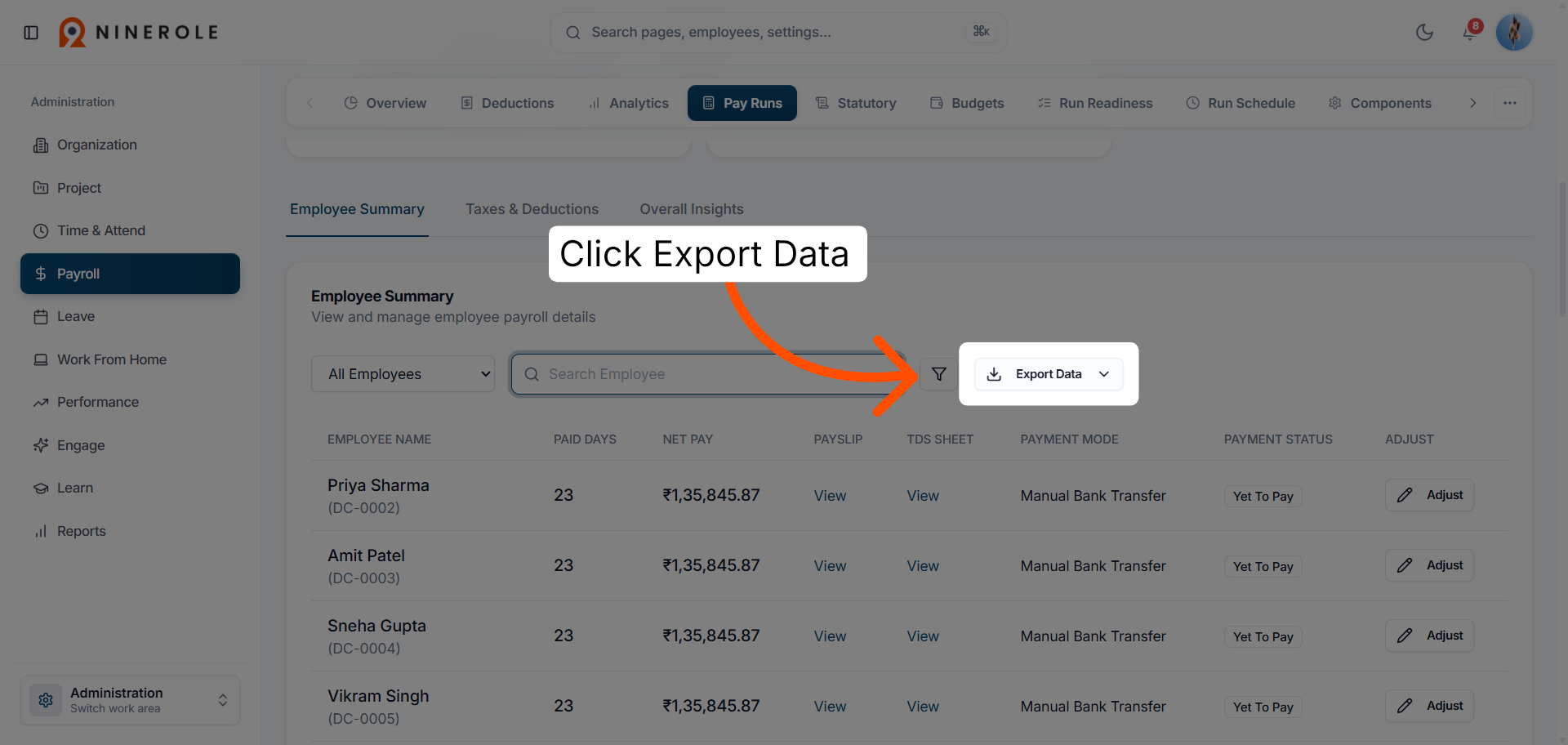The width and height of the screenshot is (1568, 745).
Task: Go to Components tab
Action: (1380, 103)
